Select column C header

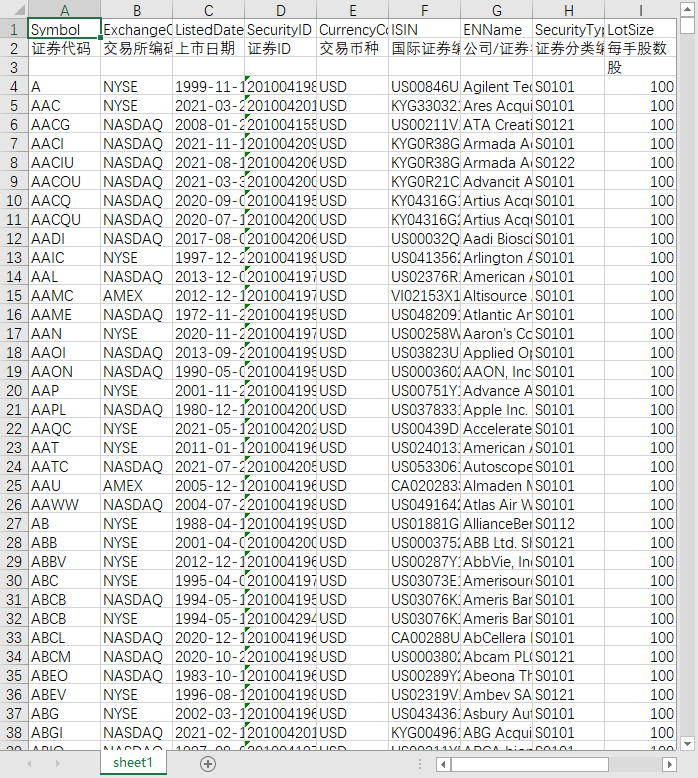208,10
